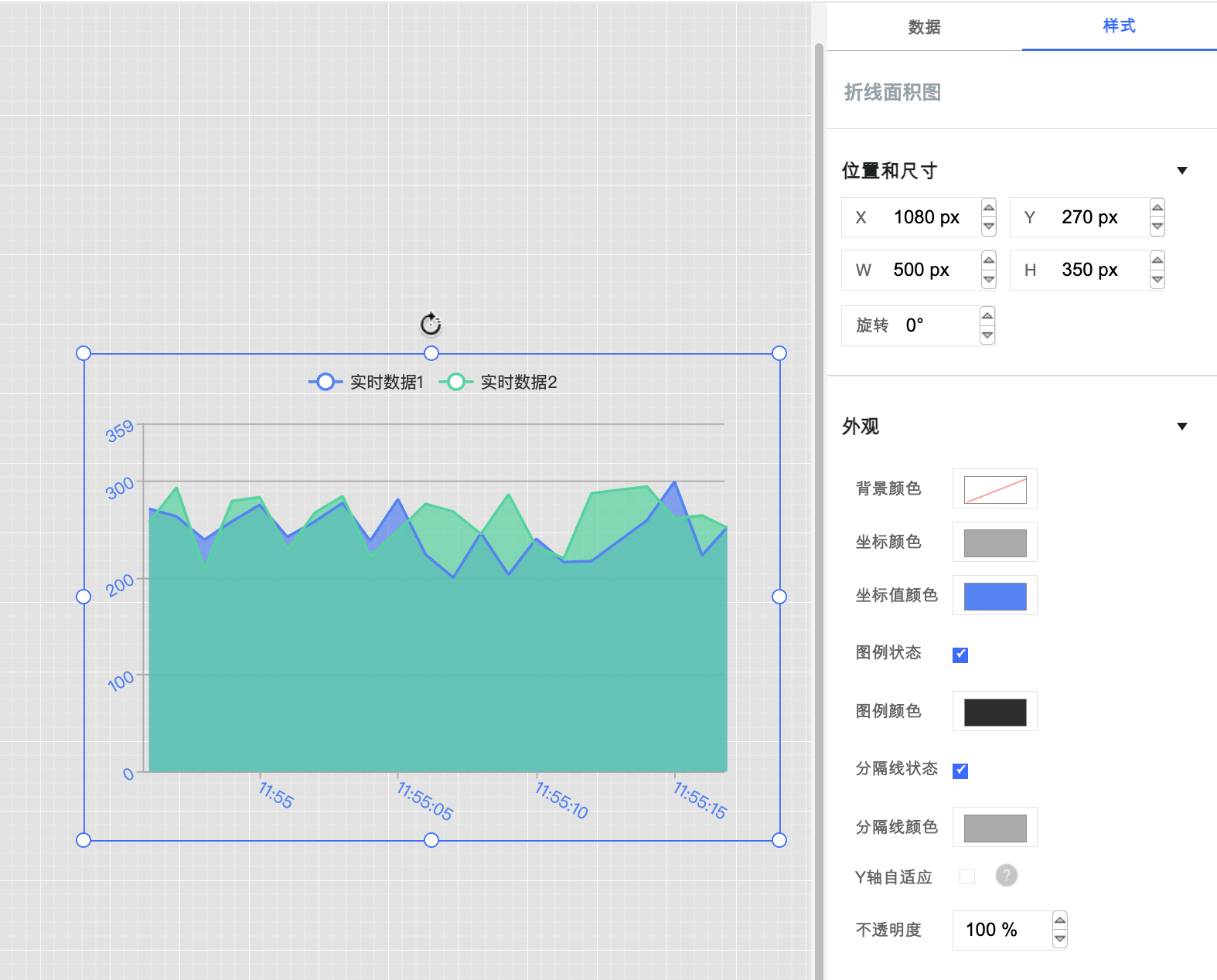The width and height of the screenshot is (1217, 980).
Task: Decrease the H height with down arrow
Action: pyautogui.click(x=1157, y=280)
